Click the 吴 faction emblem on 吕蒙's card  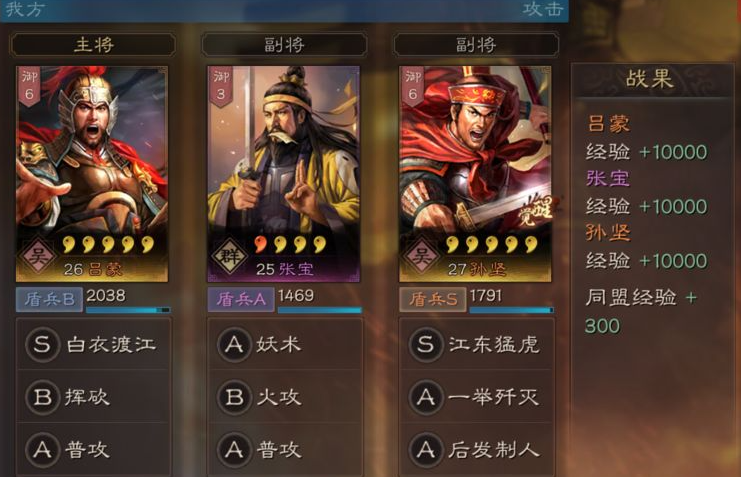tap(38, 256)
